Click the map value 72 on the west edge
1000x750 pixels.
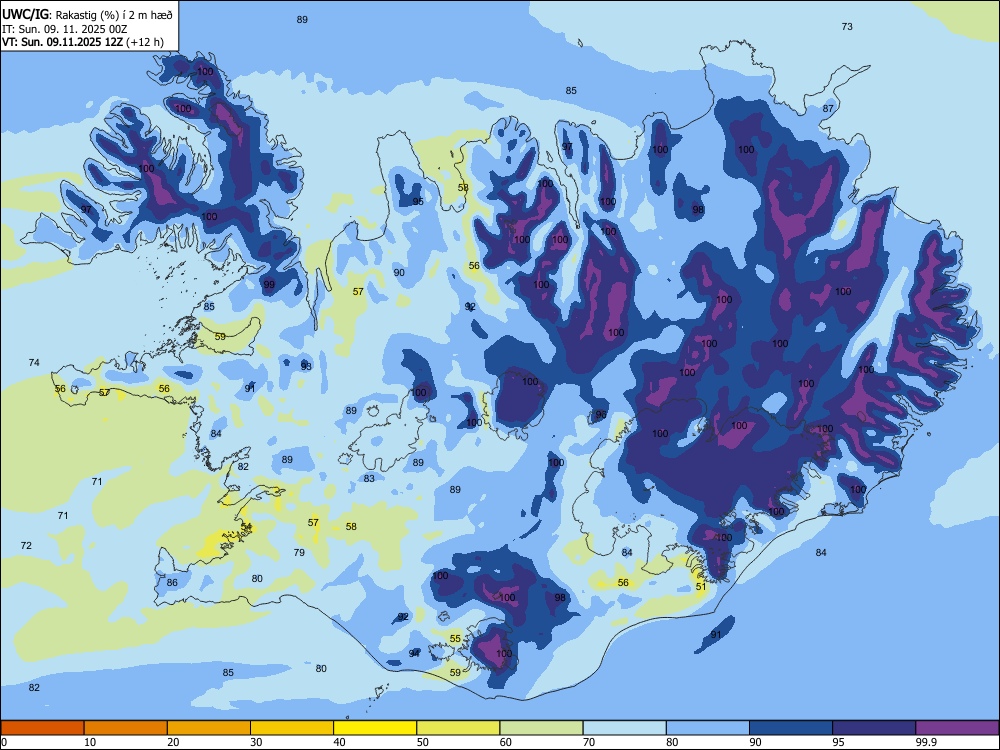pos(26,545)
